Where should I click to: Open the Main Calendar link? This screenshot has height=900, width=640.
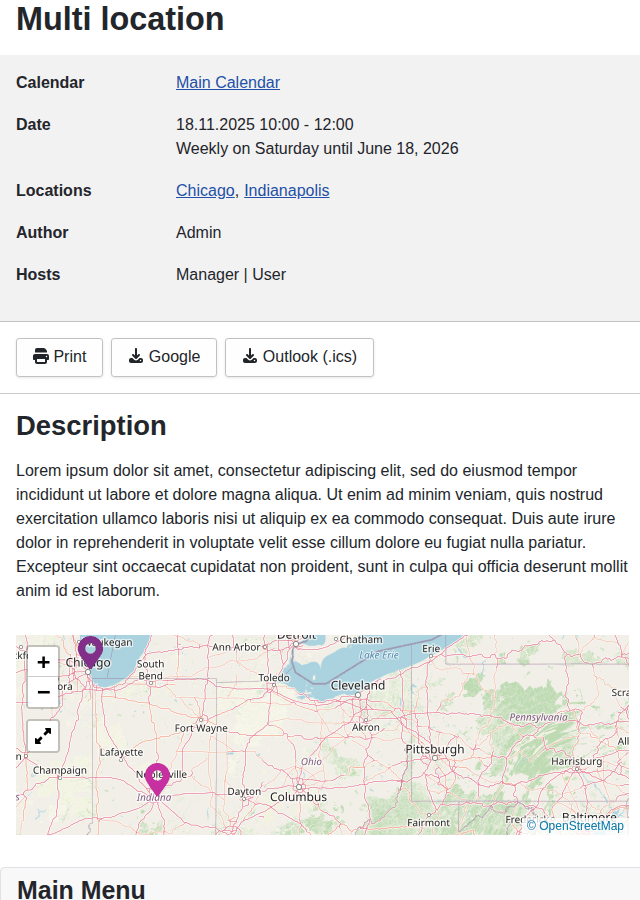(228, 83)
